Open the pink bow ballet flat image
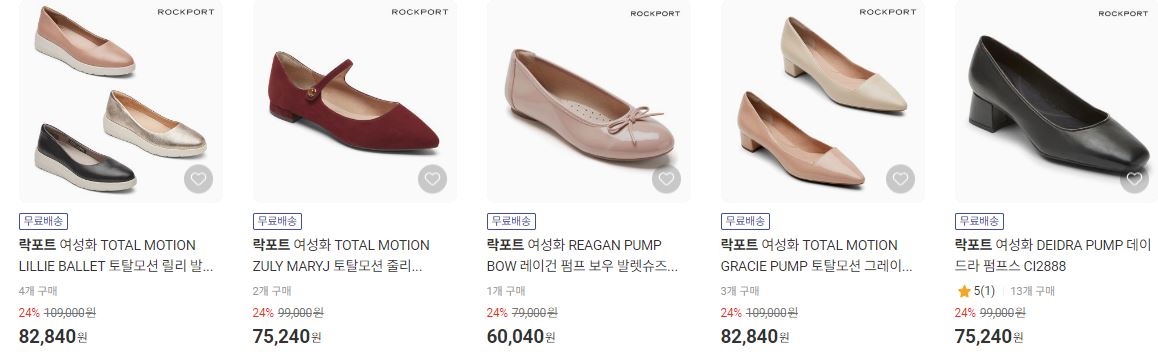 click(589, 101)
